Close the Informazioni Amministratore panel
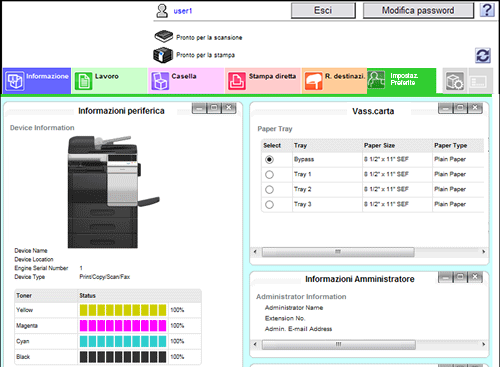Viewport: 500px width, 367px height. [x=475, y=277]
